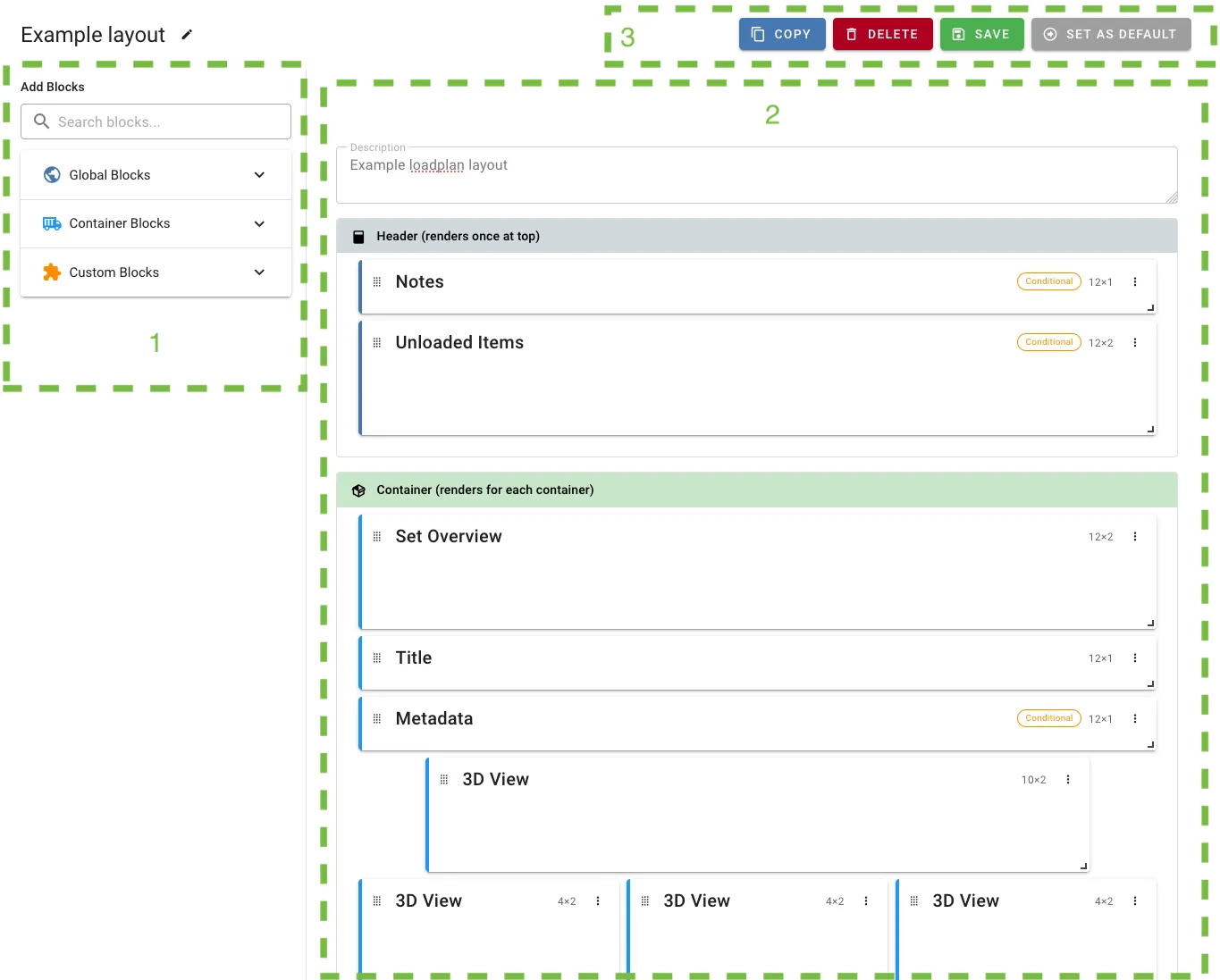Screen dimensions: 1220x980
Task: Edit the layout name with the pencil icon
Action: [x=186, y=34]
